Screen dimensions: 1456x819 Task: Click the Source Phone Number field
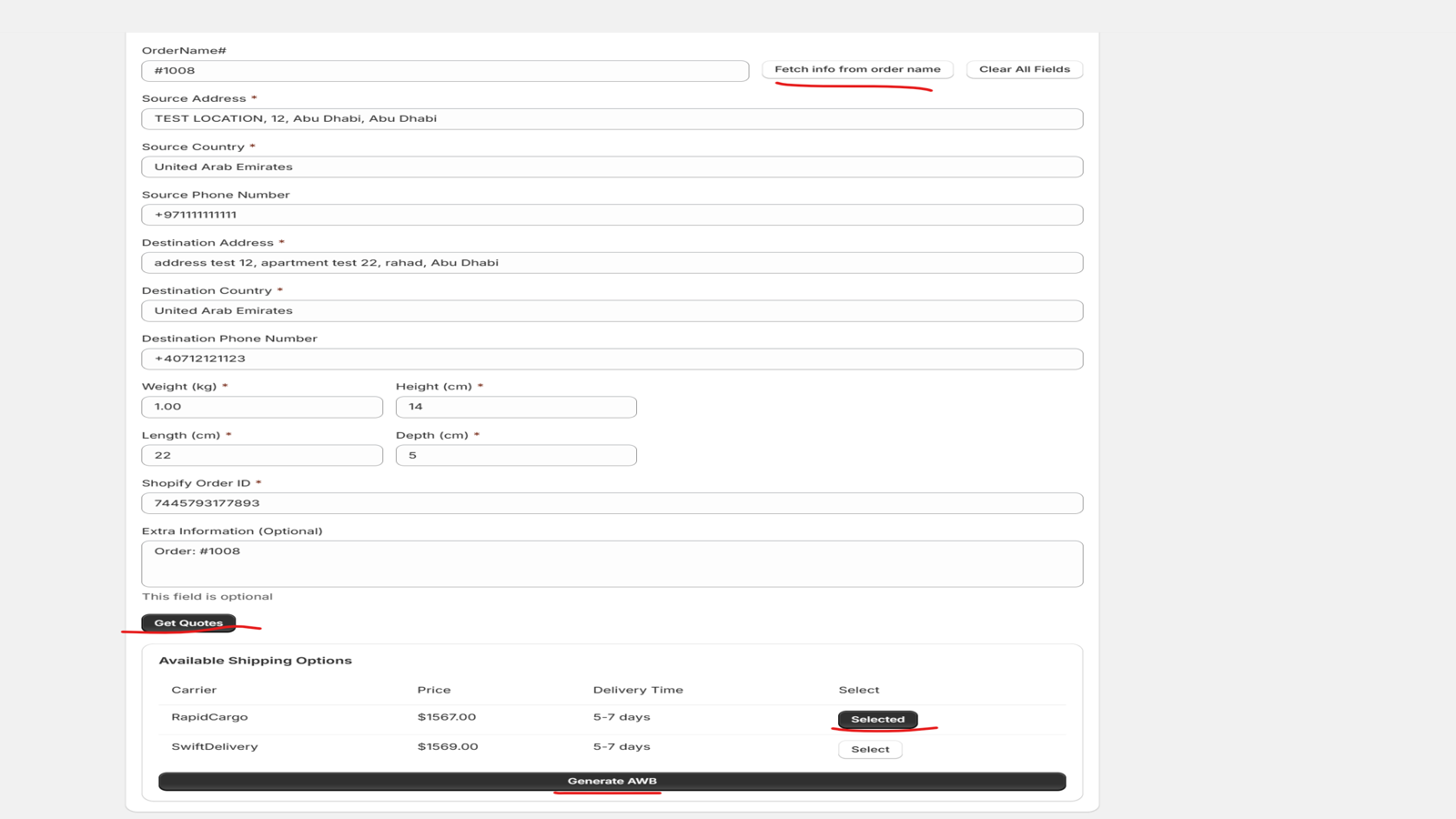pyautogui.click(x=612, y=215)
